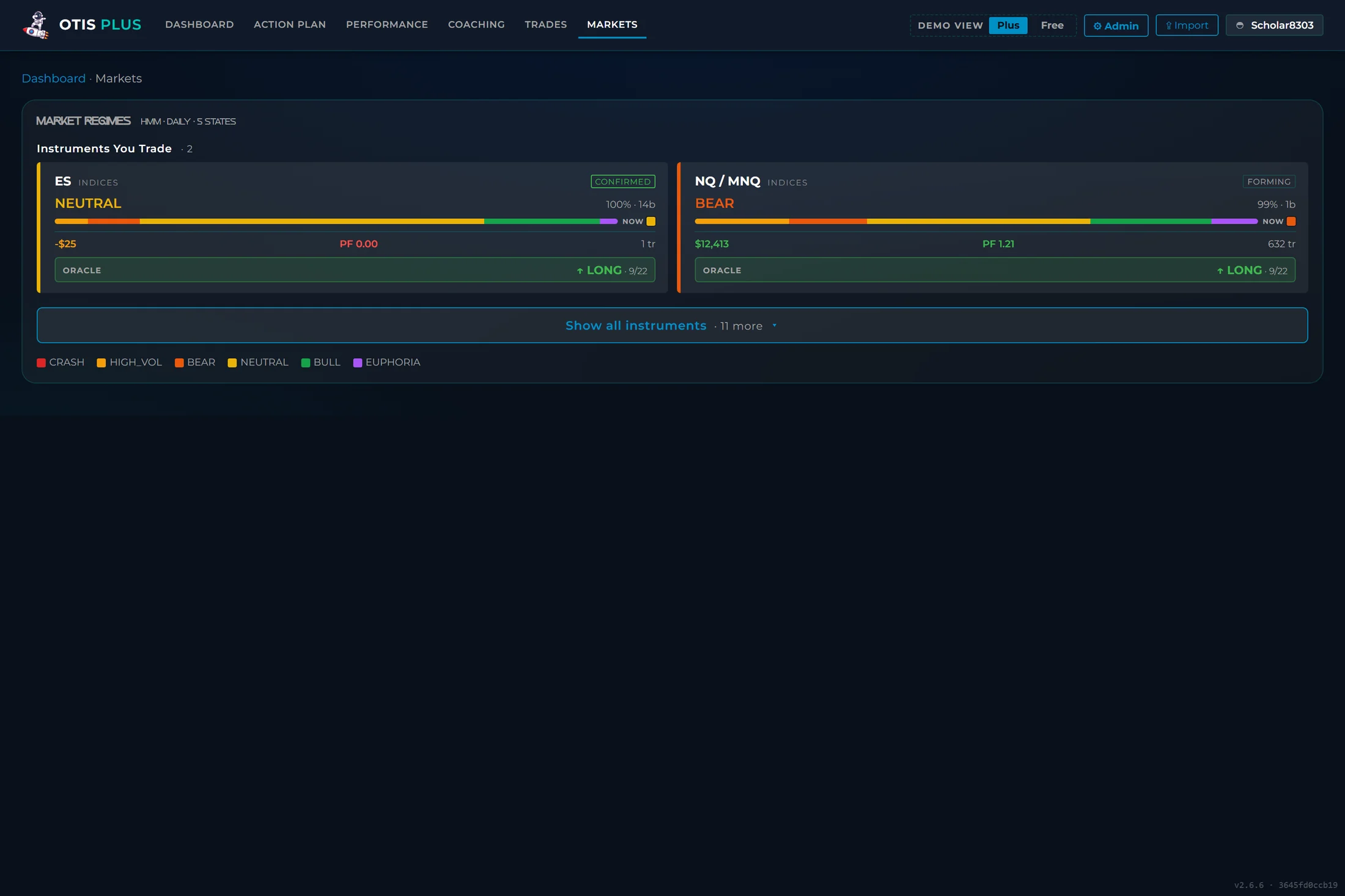Click the ES NOW yellow regime square
The width and height of the screenshot is (1345, 896).
coord(651,221)
